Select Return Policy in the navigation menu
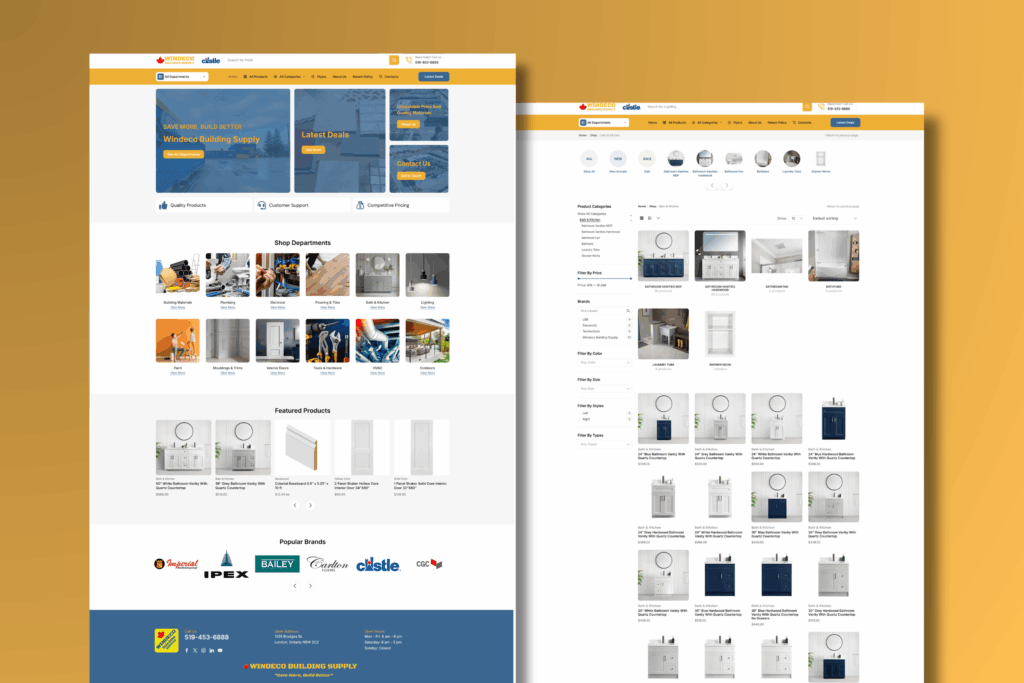Screen dimensions: 1024x683 (363, 76)
